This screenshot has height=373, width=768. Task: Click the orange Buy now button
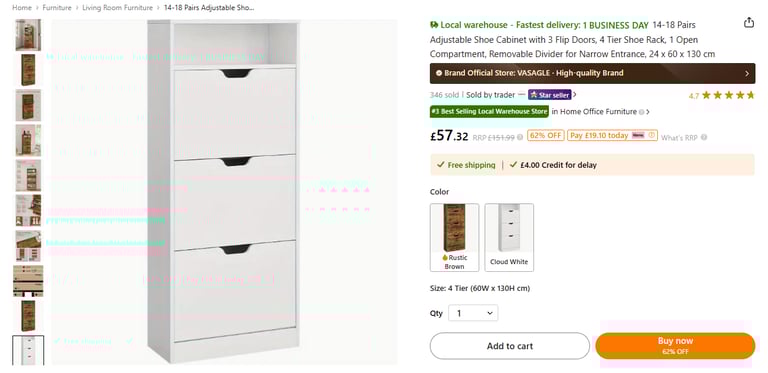point(675,346)
